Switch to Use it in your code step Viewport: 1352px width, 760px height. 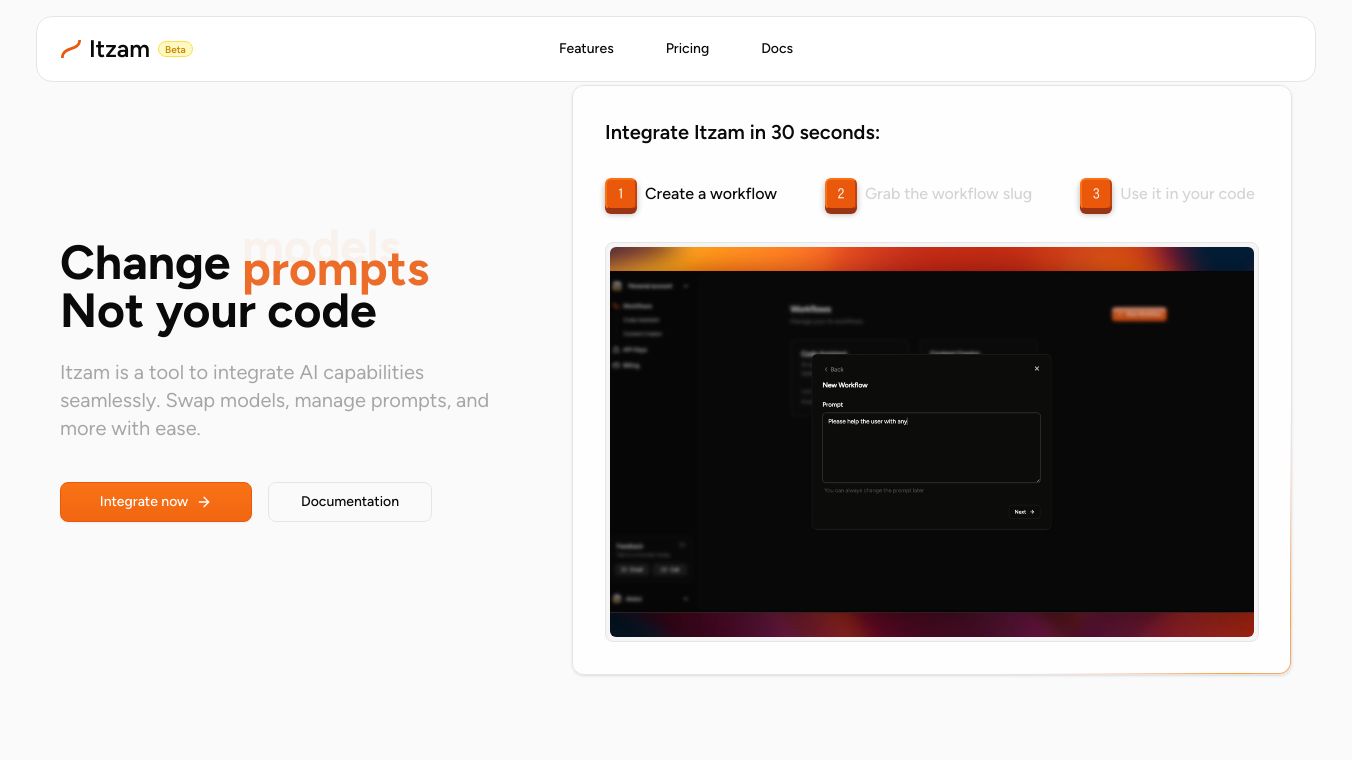tap(1187, 194)
